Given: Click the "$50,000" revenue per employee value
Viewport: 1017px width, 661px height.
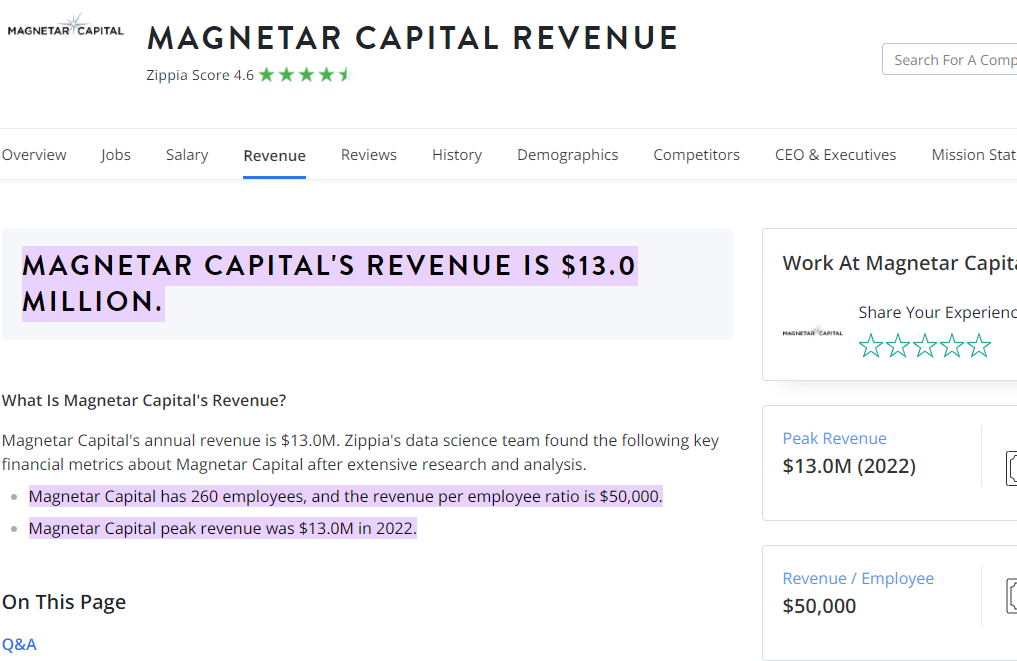Looking at the screenshot, I should point(819,606).
